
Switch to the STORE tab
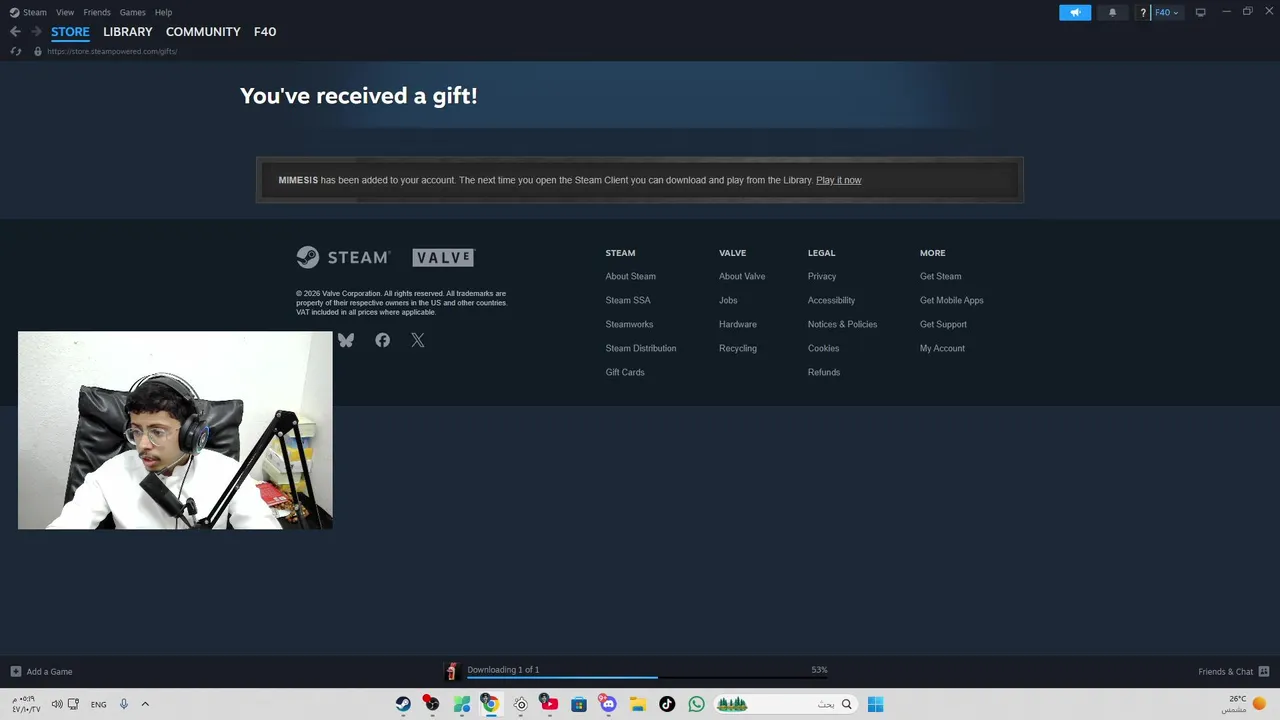pos(70,32)
